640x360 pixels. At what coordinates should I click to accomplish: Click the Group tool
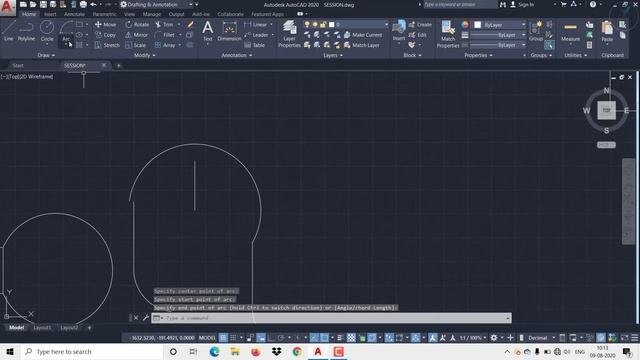coord(536,31)
